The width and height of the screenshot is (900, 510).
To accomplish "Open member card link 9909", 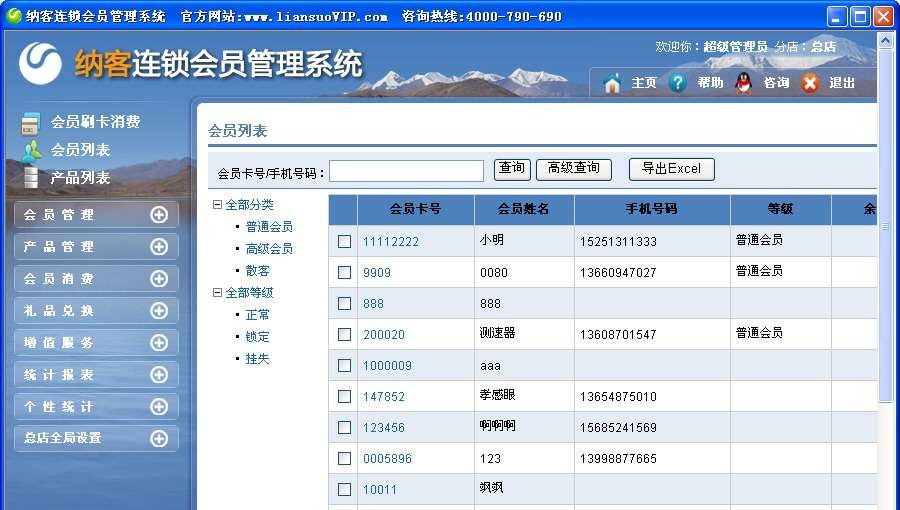I will coord(377,273).
